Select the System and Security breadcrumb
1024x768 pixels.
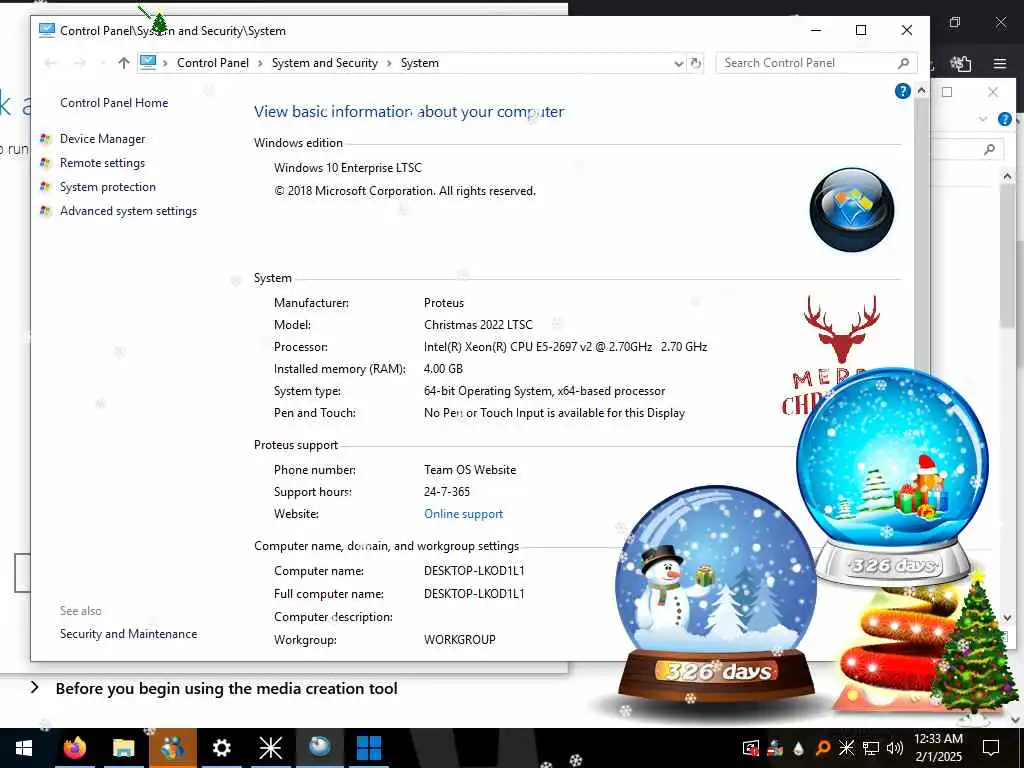(325, 63)
